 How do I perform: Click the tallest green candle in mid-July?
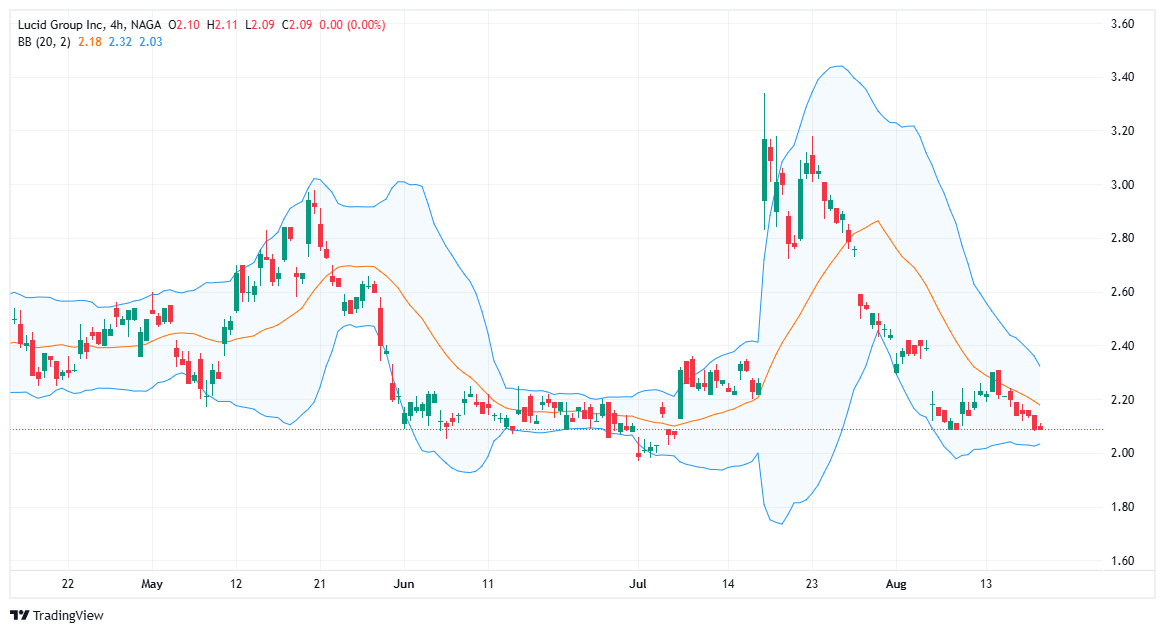click(765, 168)
